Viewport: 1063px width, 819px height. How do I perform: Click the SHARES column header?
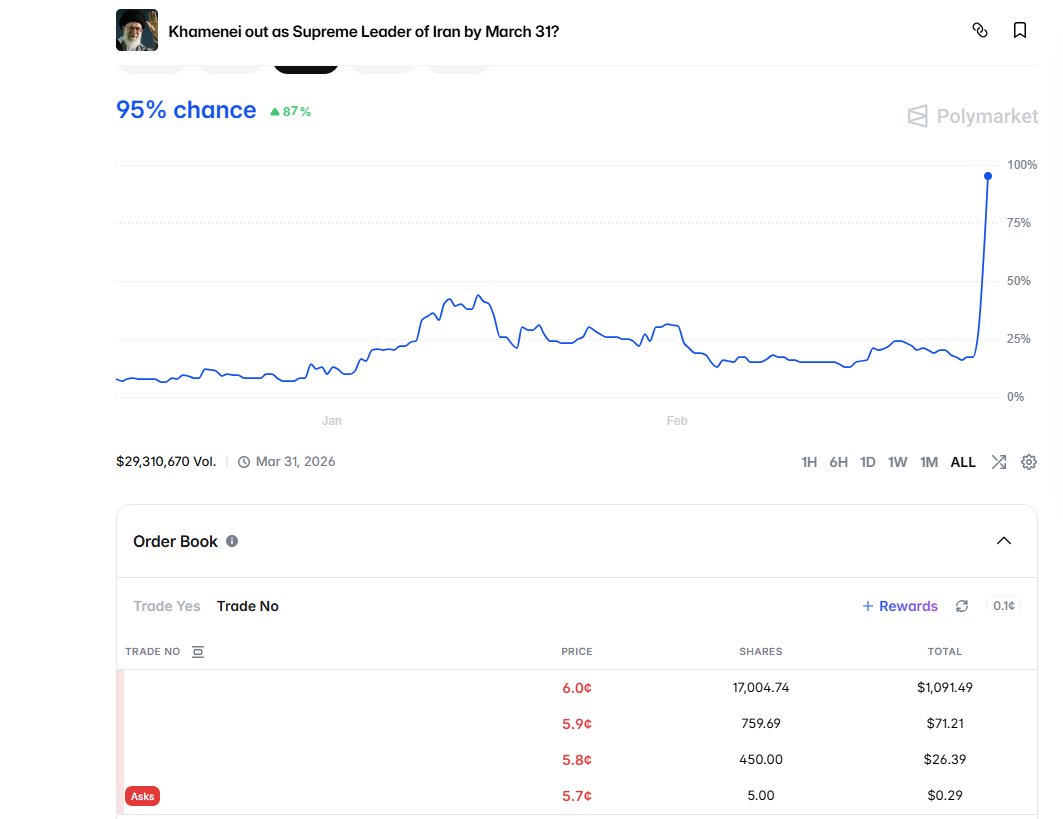(x=761, y=652)
